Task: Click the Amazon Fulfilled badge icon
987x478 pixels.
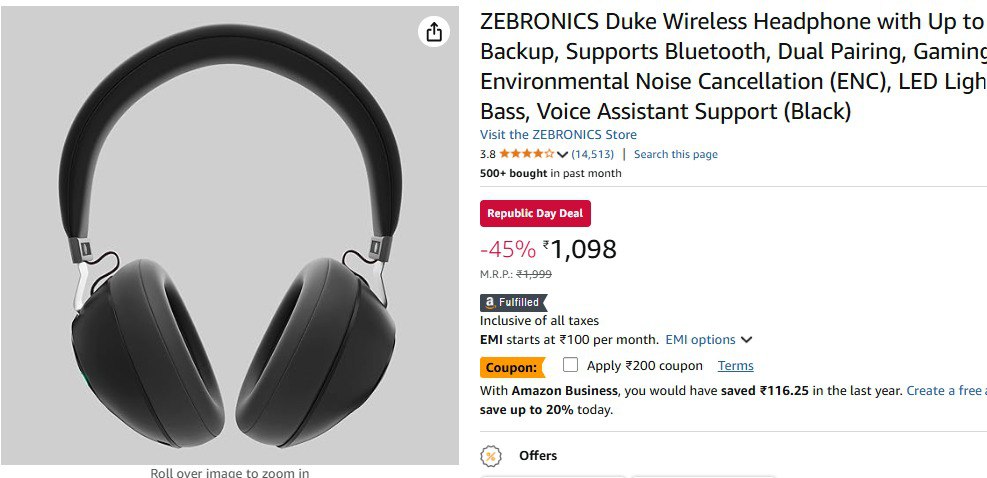Action: [514, 302]
